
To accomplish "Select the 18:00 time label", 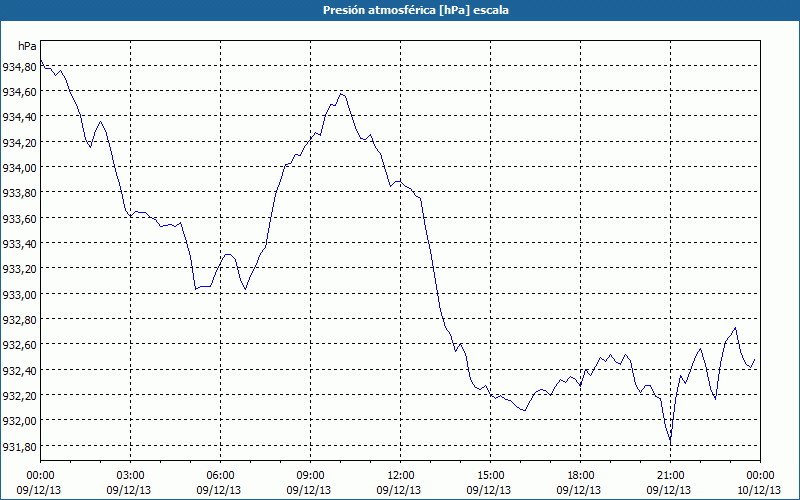I will tap(581, 476).
